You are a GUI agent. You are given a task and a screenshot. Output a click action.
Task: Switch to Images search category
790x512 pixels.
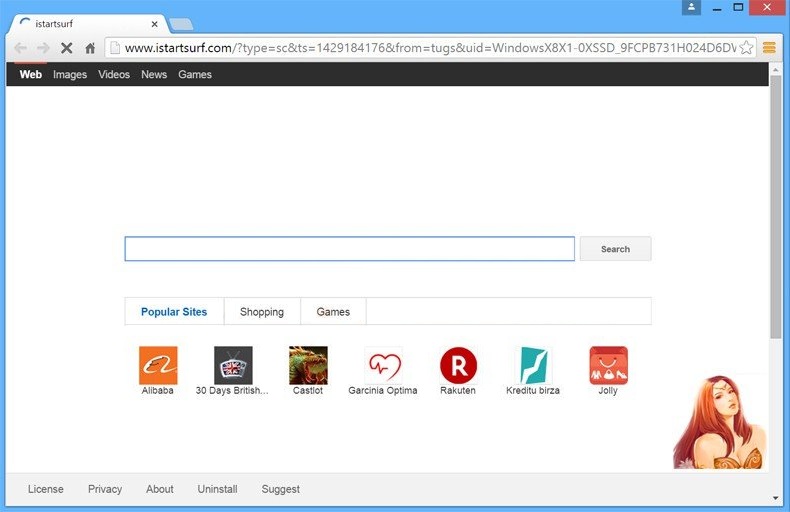(x=70, y=75)
